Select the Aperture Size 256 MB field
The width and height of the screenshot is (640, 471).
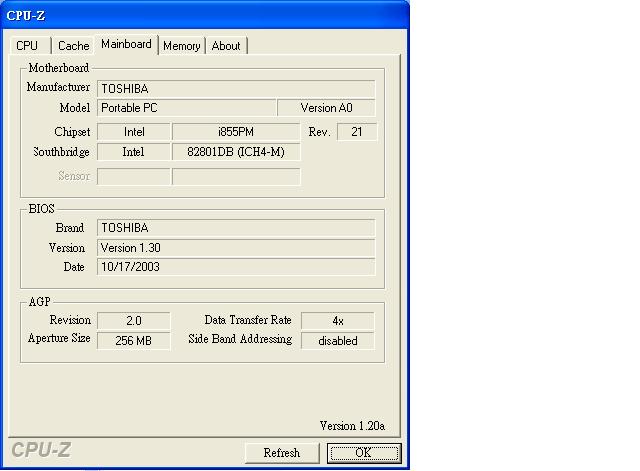pyautogui.click(x=133, y=341)
